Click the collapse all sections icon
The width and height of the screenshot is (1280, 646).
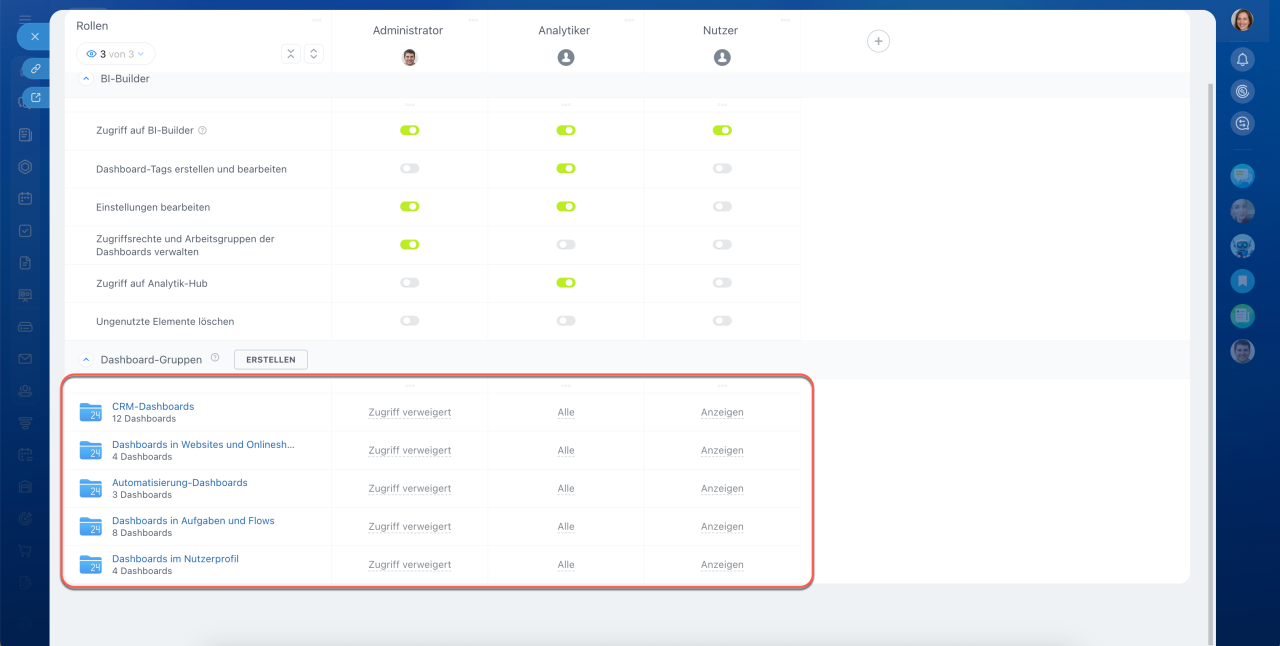[291, 54]
